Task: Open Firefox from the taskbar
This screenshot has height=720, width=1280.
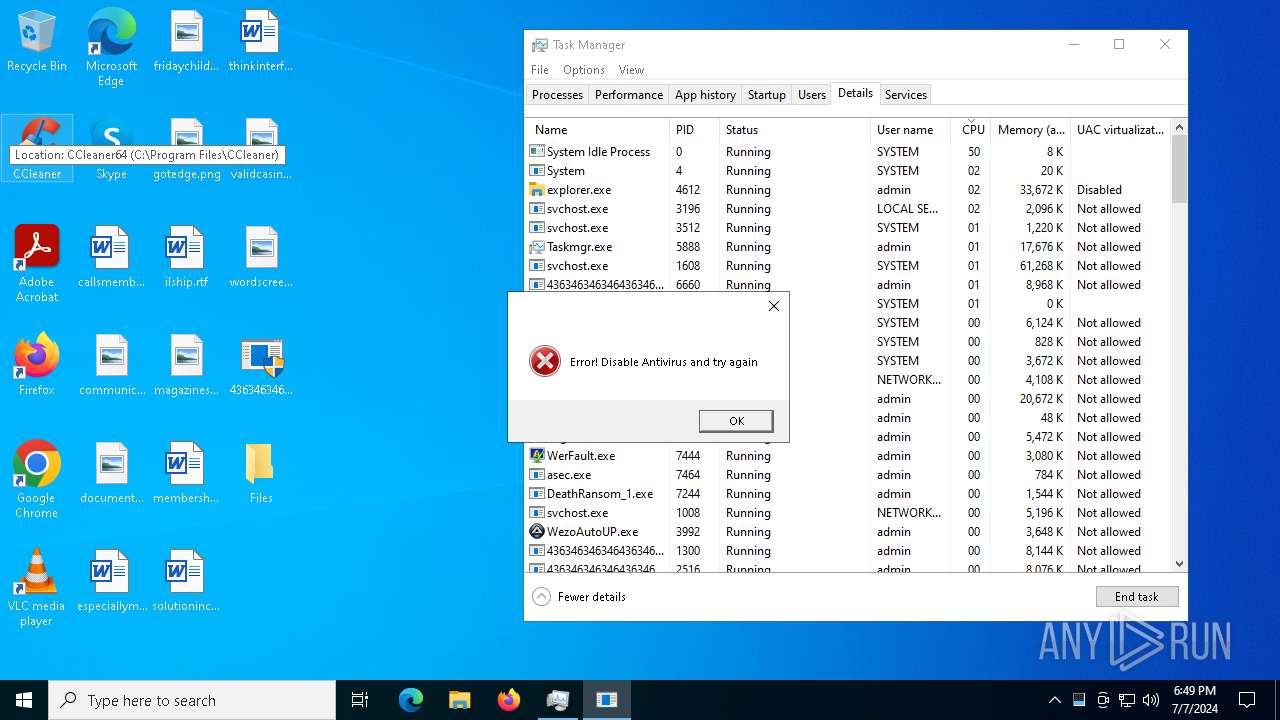Action: pyautogui.click(x=509, y=700)
